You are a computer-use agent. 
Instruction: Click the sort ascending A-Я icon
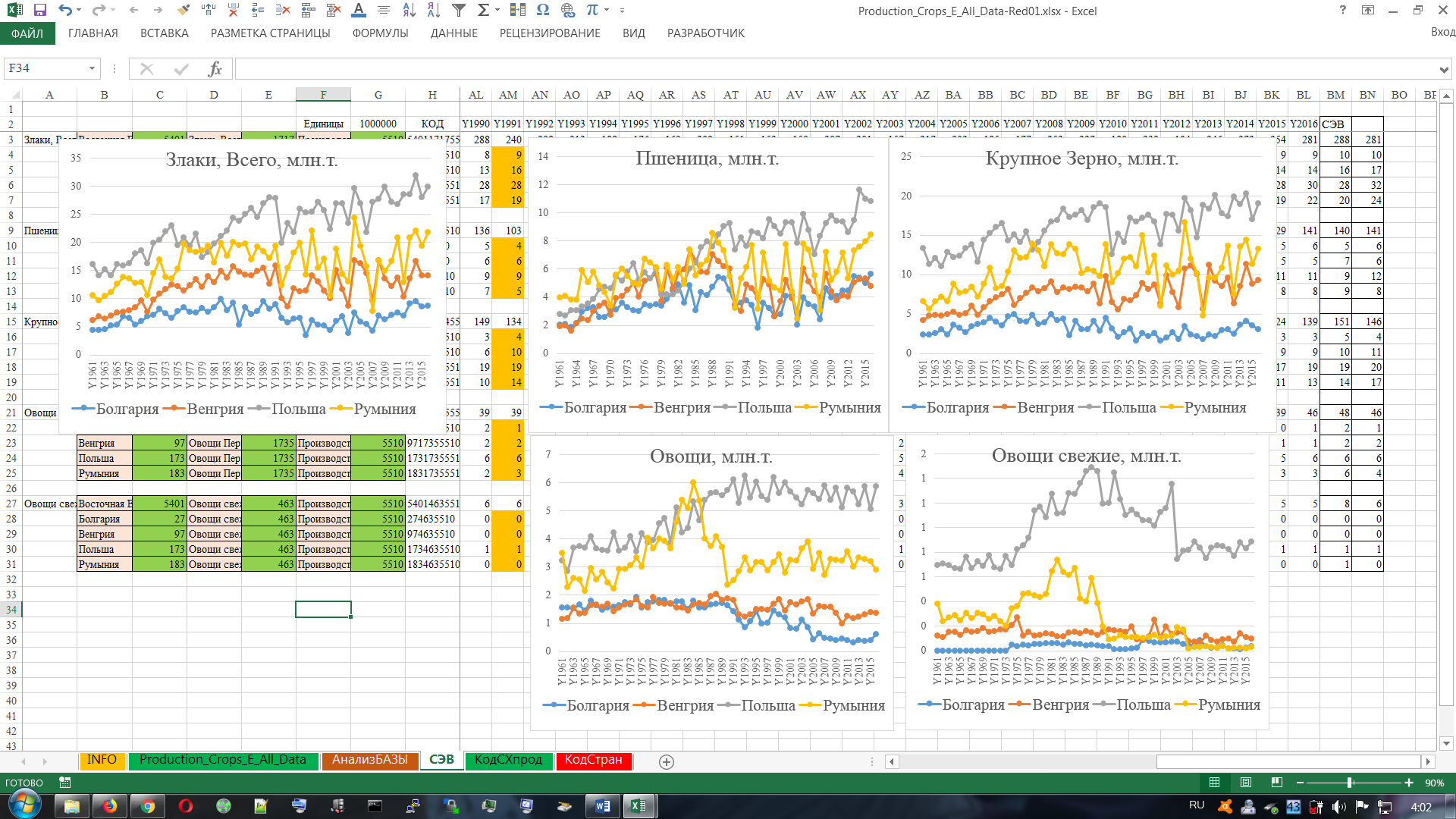click(409, 11)
